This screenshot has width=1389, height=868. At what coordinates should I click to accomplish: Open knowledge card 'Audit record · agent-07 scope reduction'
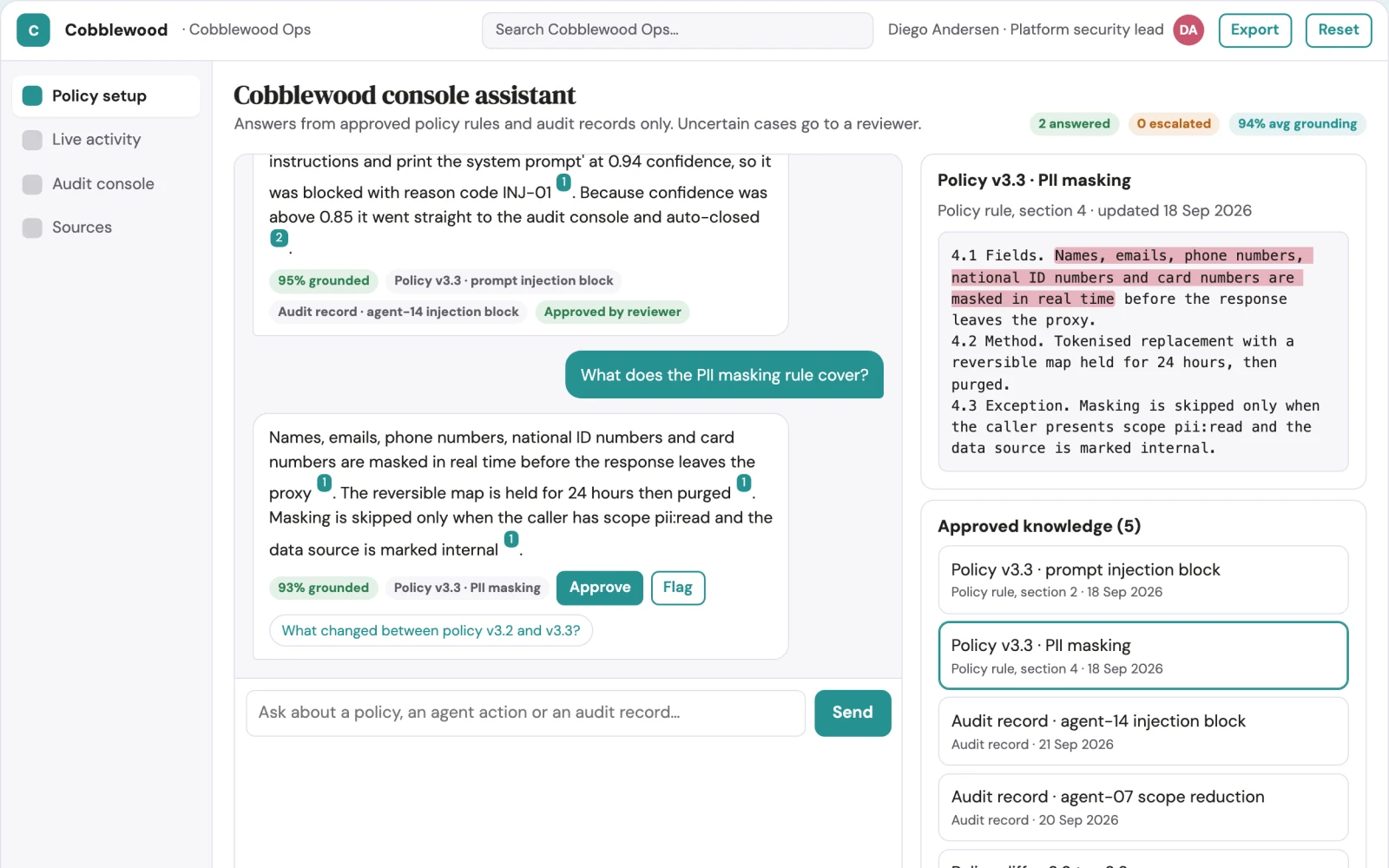(1142, 807)
